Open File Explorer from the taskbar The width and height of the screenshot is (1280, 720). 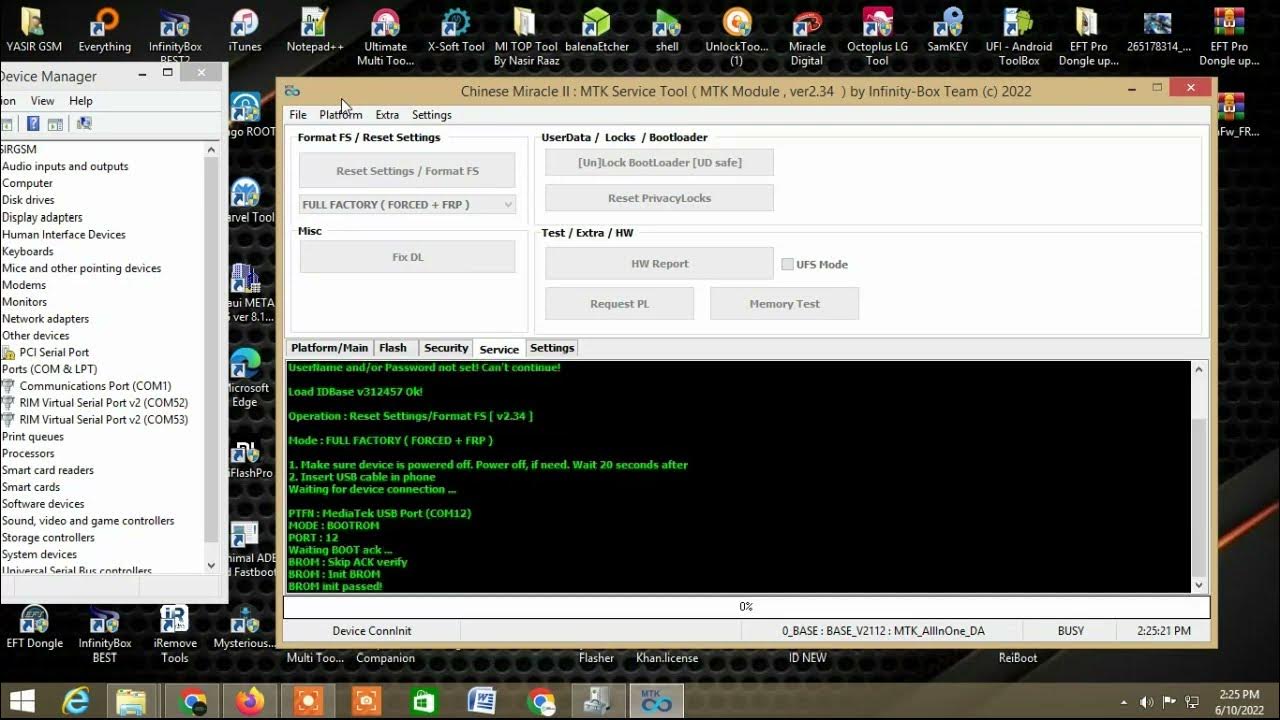[x=133, y=702]
